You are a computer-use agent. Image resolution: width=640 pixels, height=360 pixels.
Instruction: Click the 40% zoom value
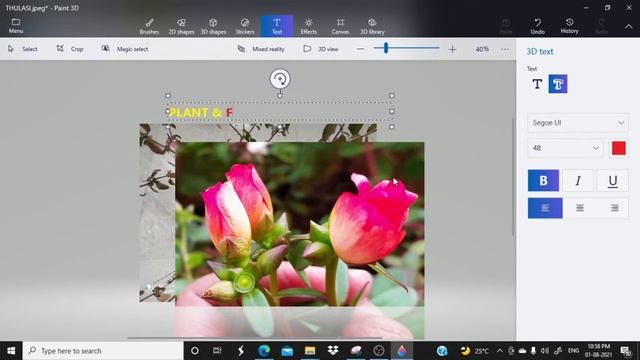click(482, 49)
